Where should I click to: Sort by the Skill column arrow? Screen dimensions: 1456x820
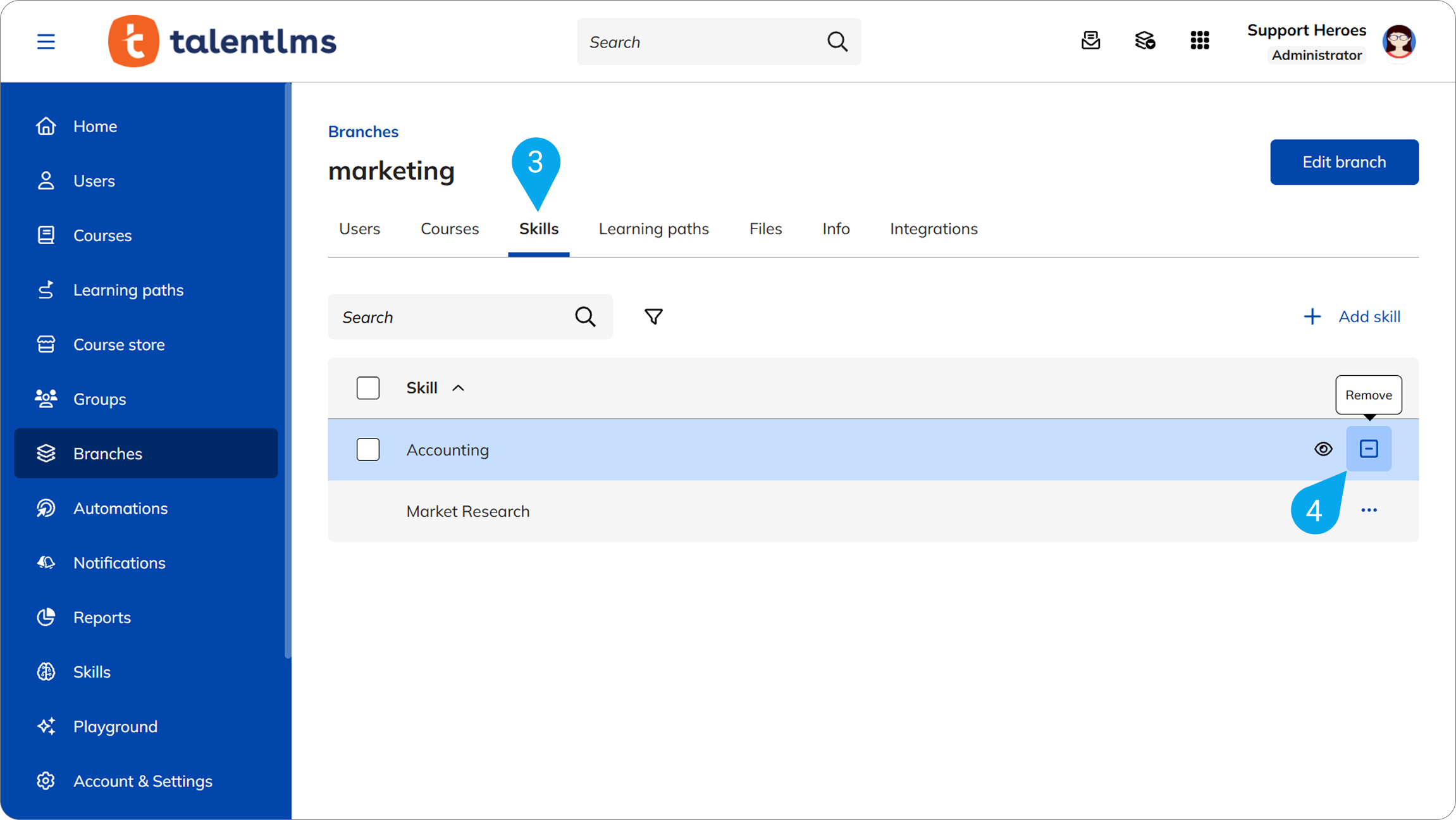459,388
